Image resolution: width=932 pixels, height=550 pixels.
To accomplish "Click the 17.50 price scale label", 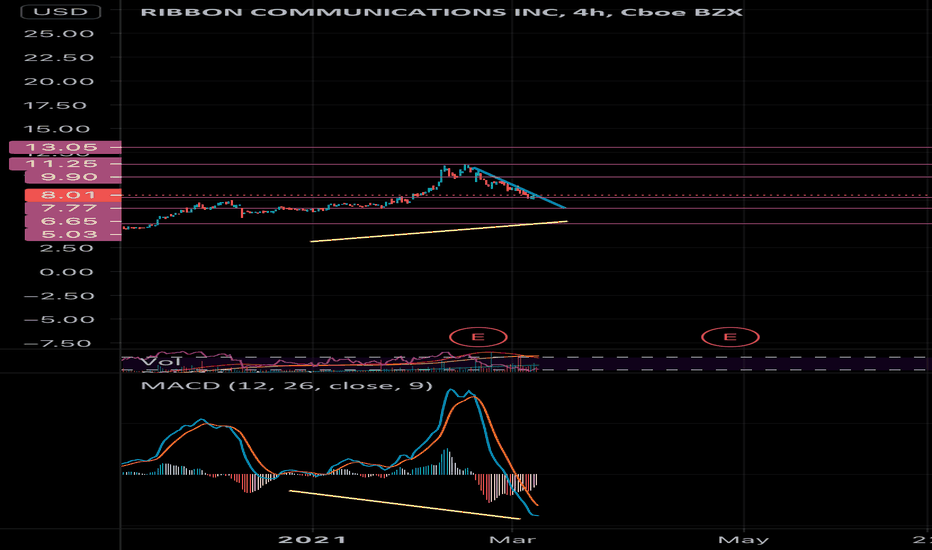I will tap(55, 105).
